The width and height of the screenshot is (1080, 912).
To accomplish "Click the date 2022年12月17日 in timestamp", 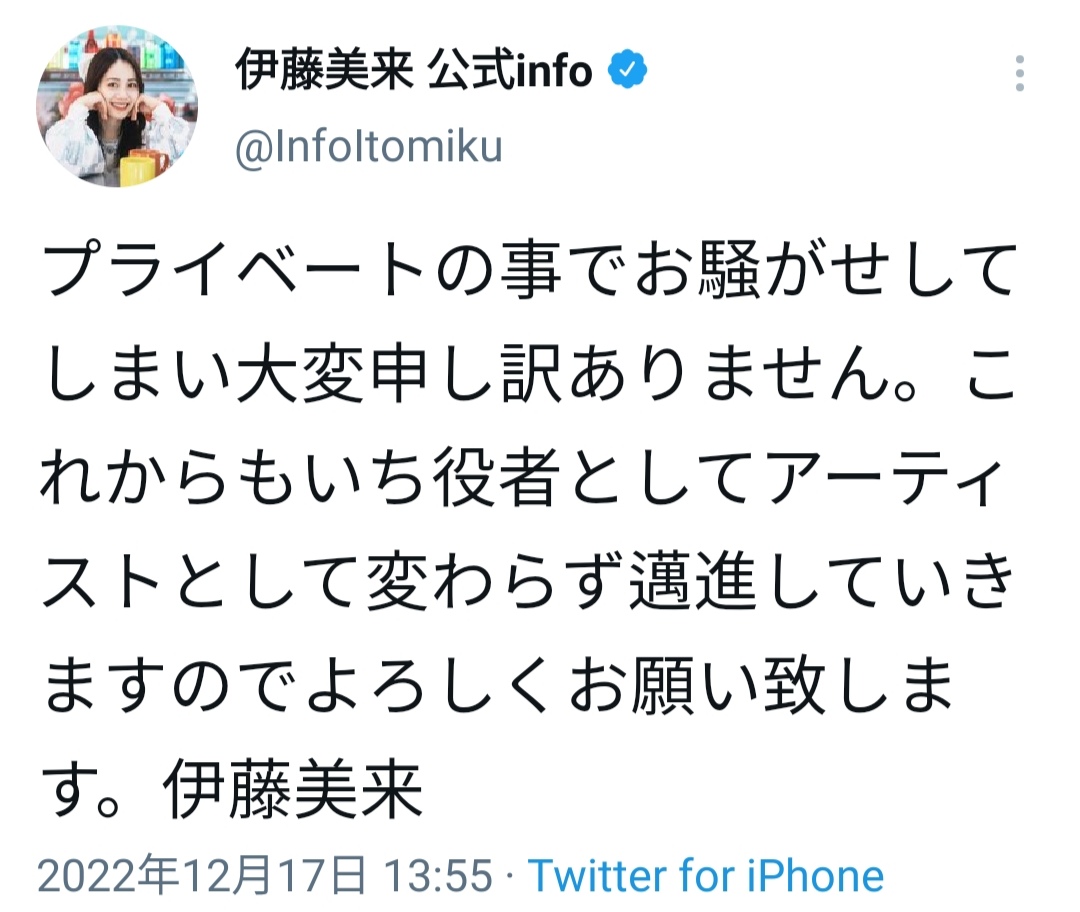I will (x=200, y=877).
